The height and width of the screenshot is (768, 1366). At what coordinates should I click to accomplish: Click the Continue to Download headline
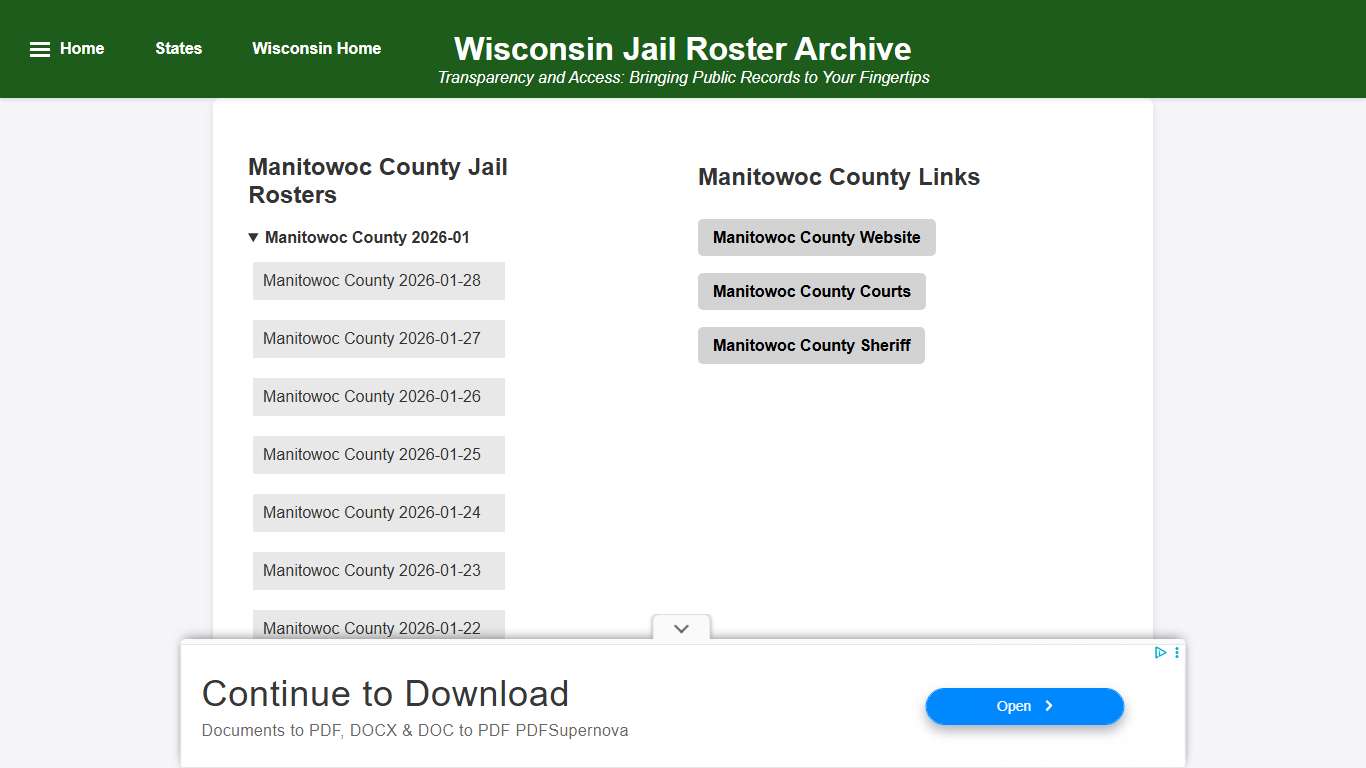coord(385,694)
